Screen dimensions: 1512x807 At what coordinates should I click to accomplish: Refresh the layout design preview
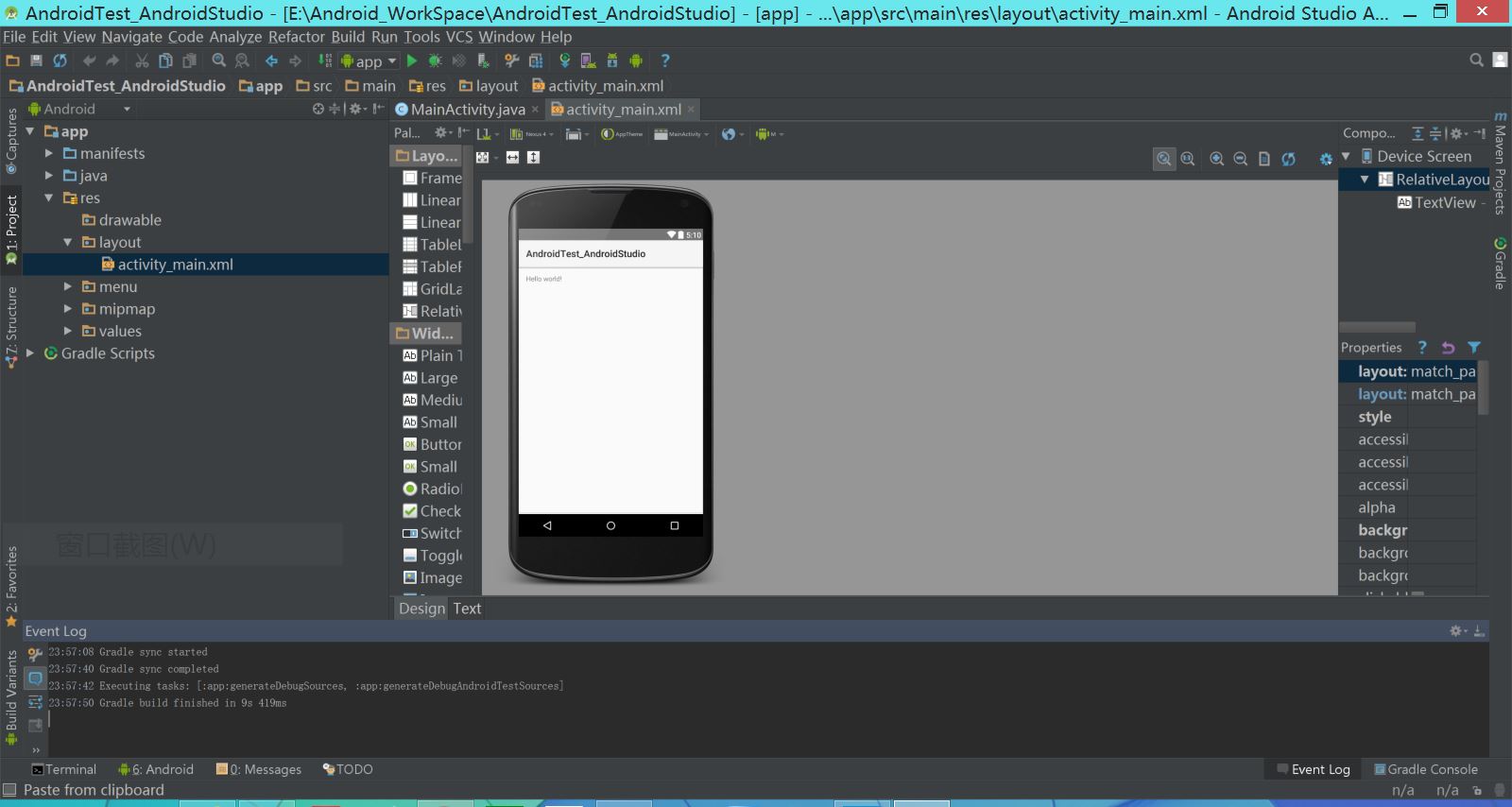point(1288,159)
